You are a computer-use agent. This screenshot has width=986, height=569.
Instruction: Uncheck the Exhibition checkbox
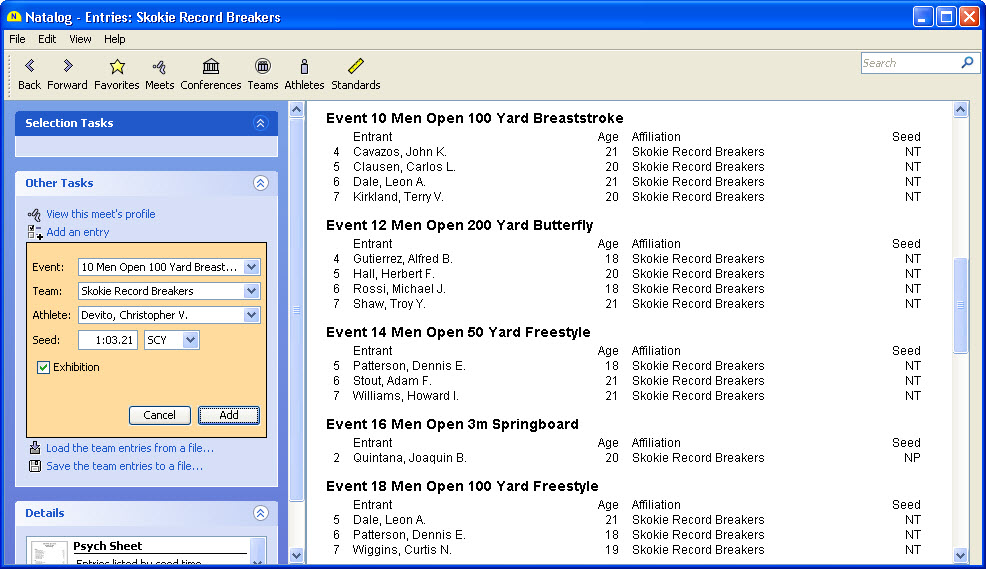(44, 368)
